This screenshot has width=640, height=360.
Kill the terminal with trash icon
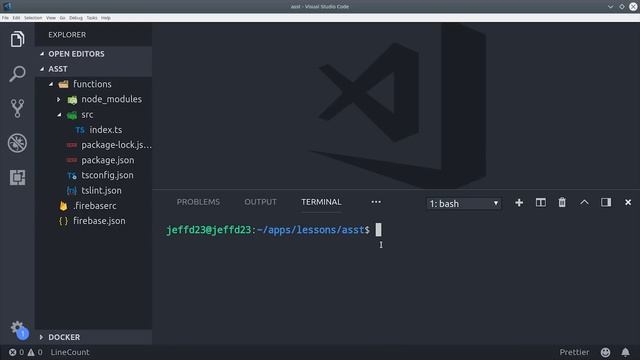point(562,202)
